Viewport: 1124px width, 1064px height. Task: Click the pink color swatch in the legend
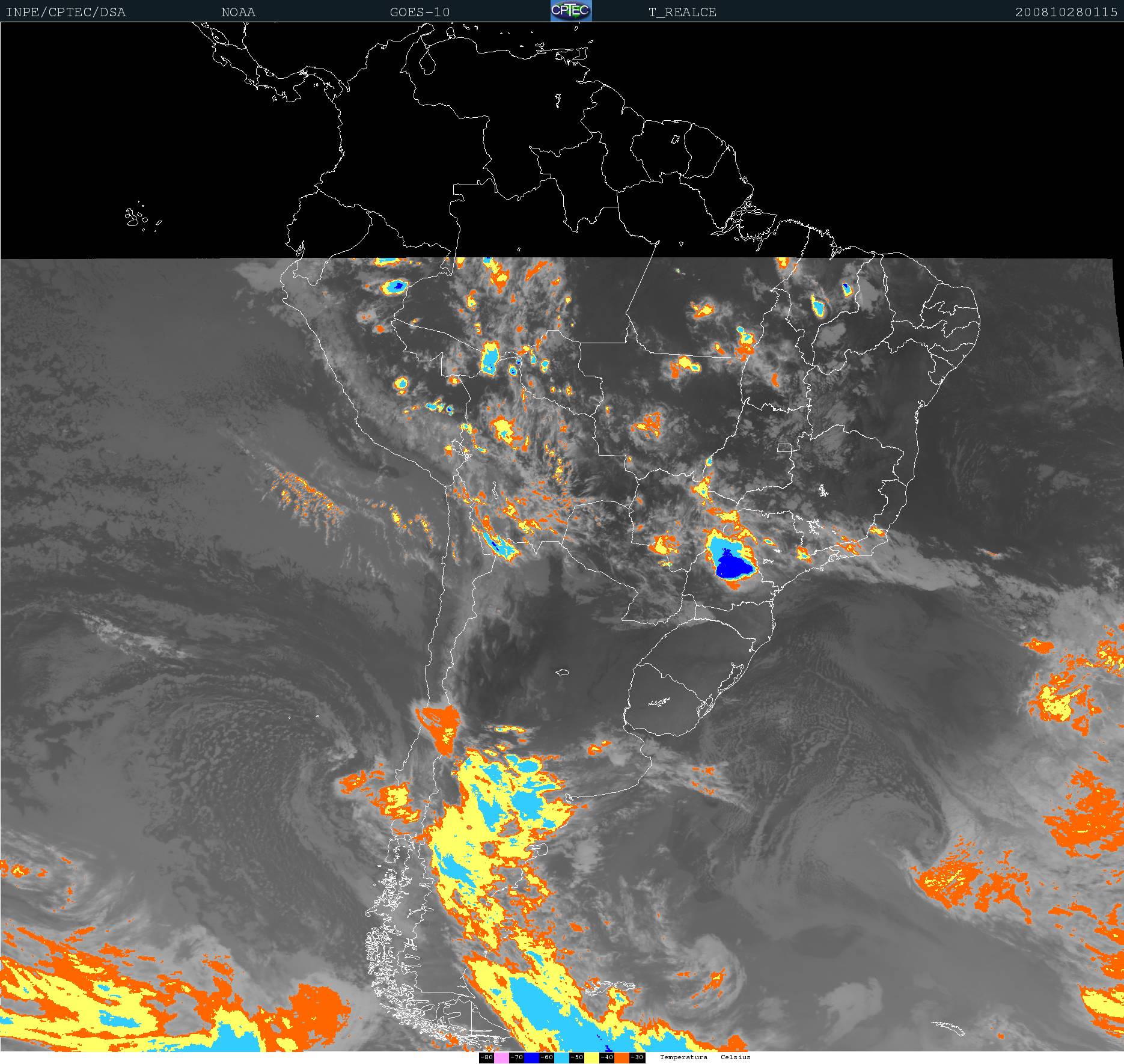click(501, 1057)
